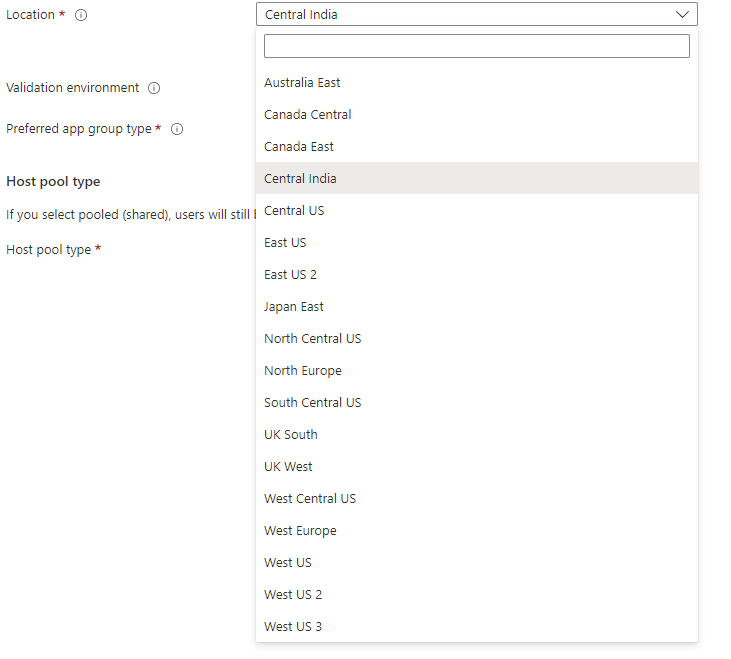Select Australia East from the list
The image size is (731, 659).
click(302, 83)
